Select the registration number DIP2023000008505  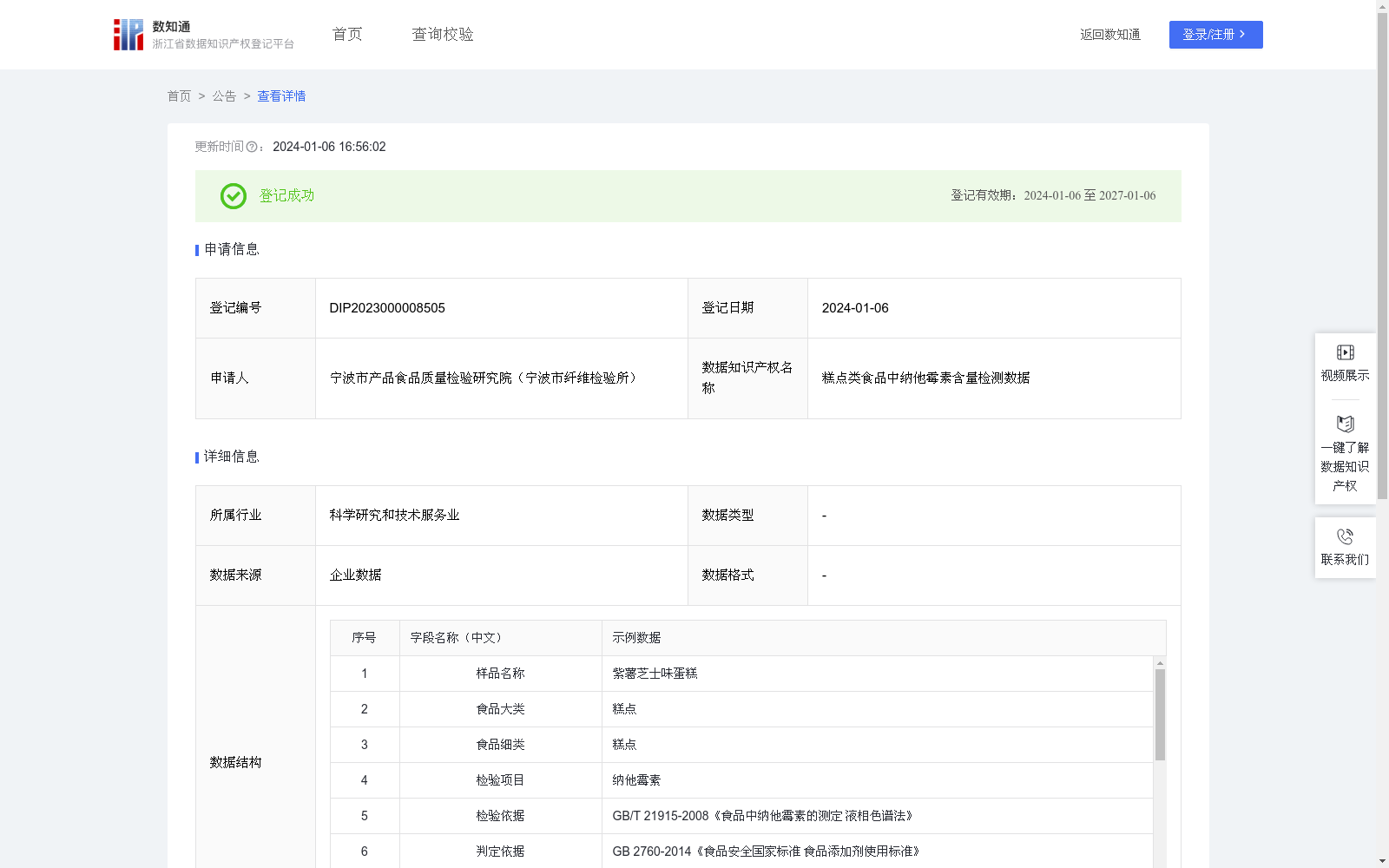(x=387, y=308)
